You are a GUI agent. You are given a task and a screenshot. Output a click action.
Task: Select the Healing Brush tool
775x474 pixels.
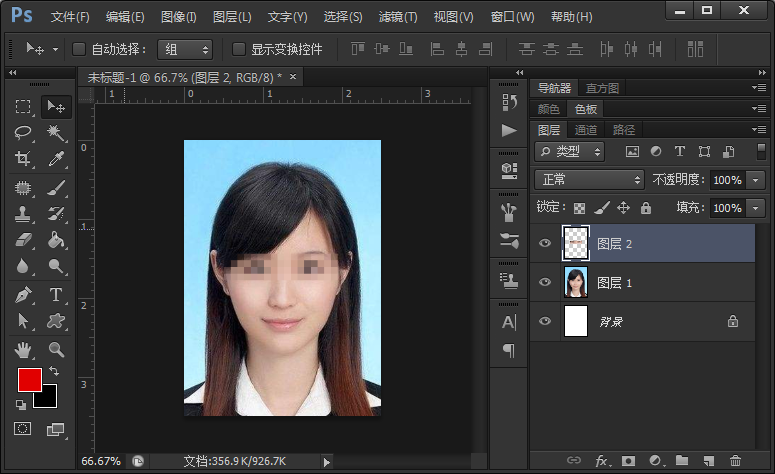coord(23,188)
